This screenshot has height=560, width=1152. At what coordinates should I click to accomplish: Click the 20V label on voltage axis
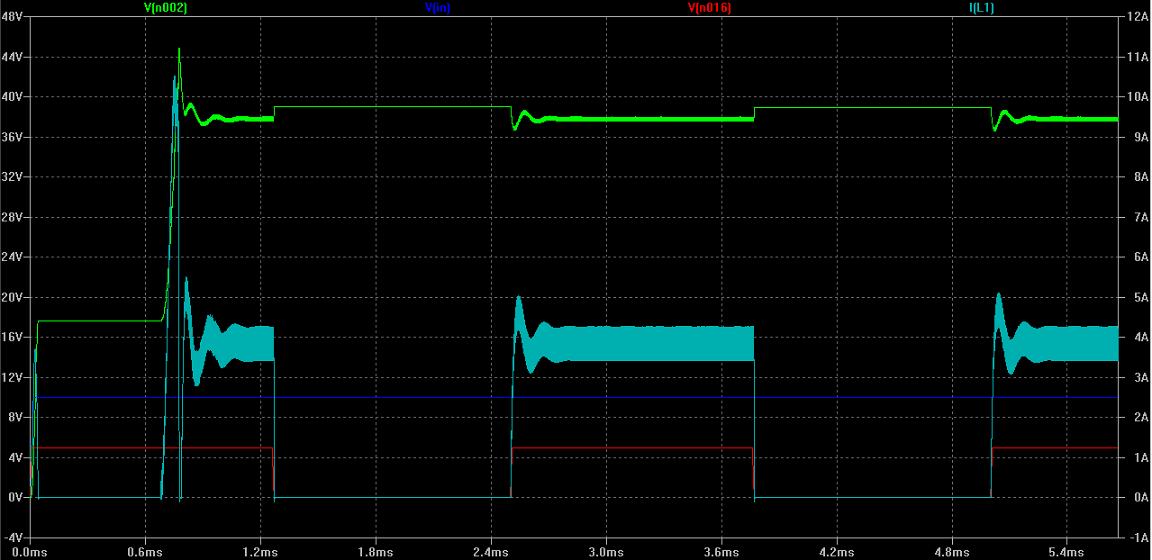[12, 297]
